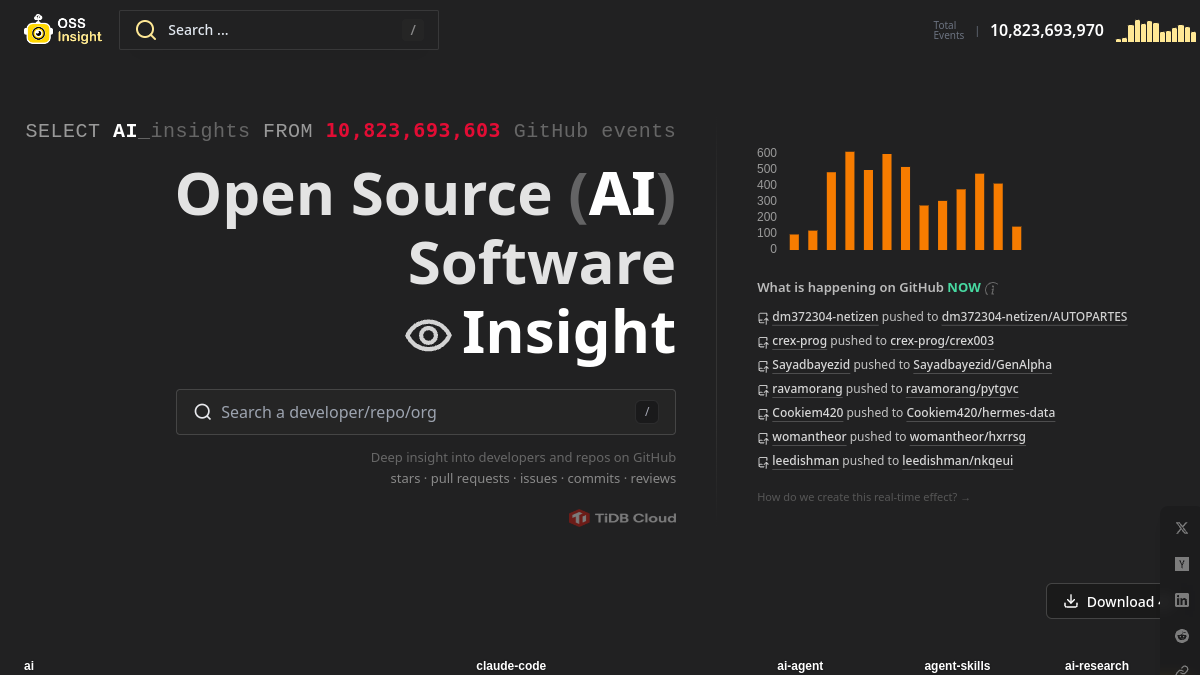Select the ai-agent topic tab
The width and height of the screenshot is (1200, 675).
[x=800, y=666]
